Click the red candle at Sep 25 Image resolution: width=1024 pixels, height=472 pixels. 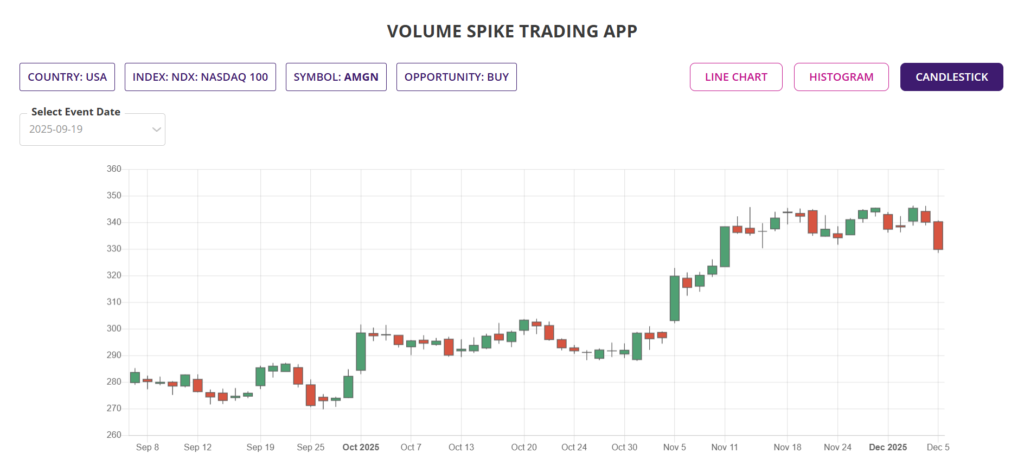pyautogui.click(x=310, y=394)
